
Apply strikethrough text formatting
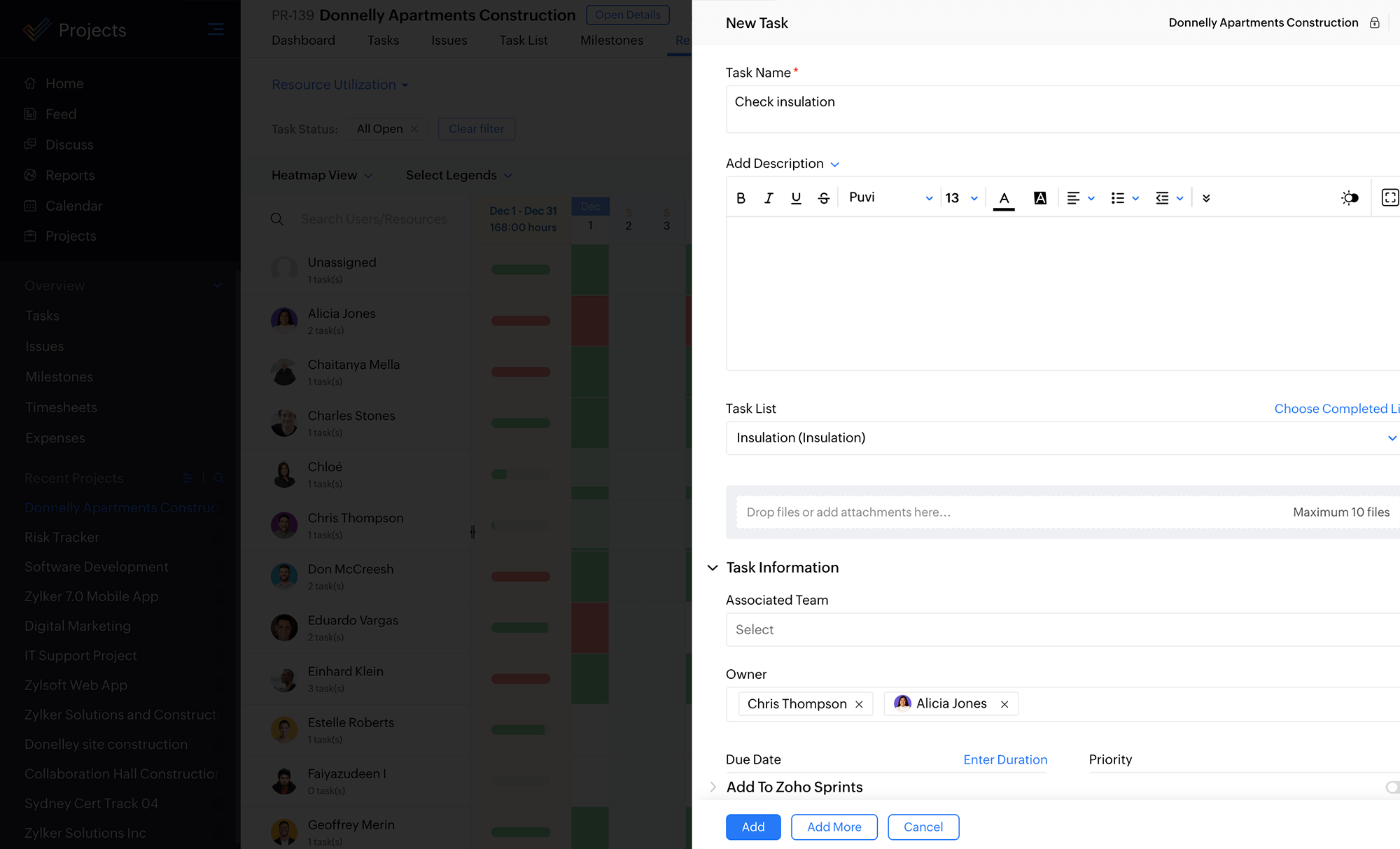pyautogui.click(x=824, y=198)
